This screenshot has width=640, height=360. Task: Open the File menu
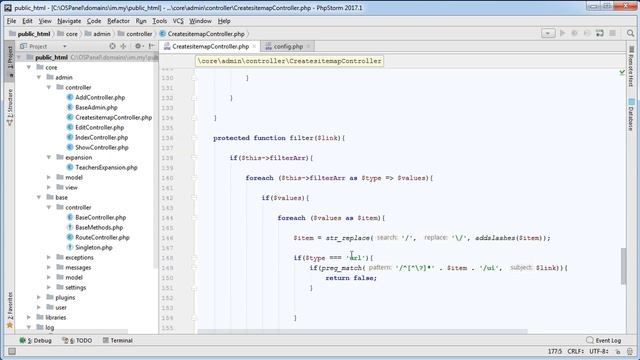click(11, 21)
